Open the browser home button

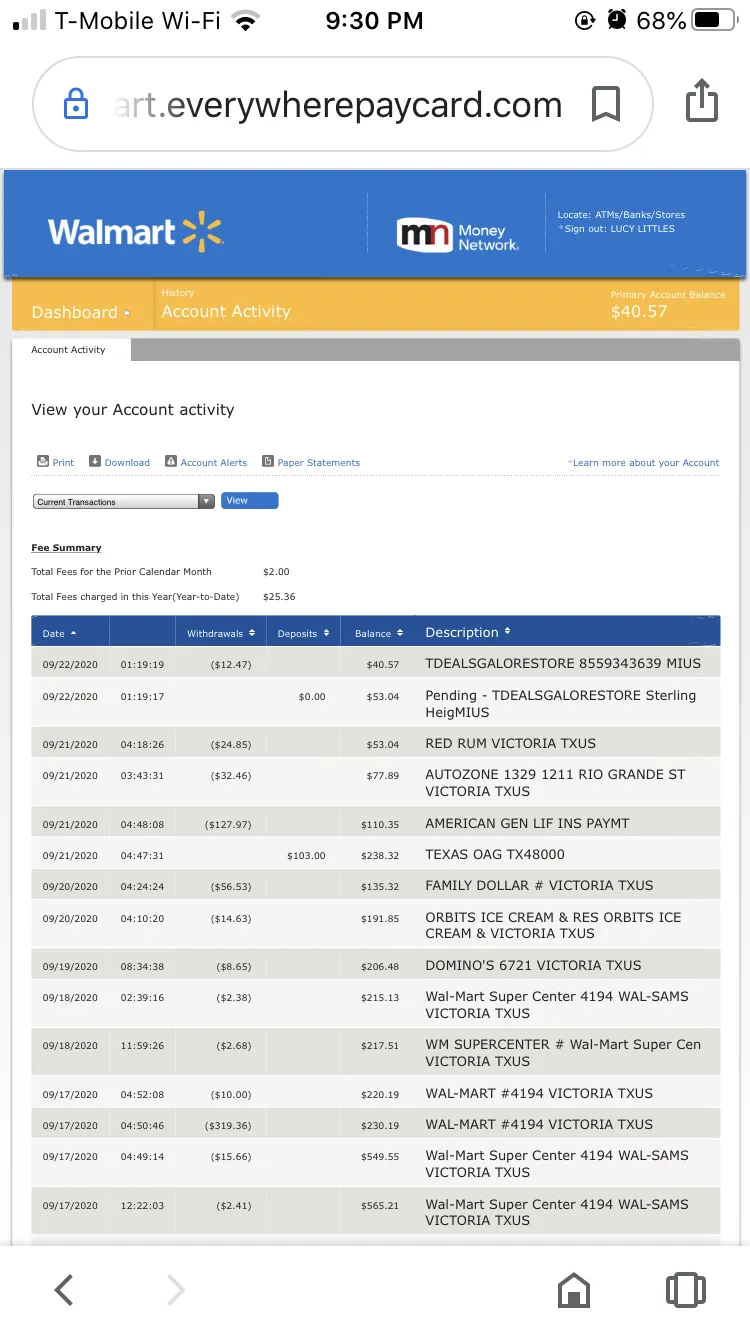[x=573, y=1290]
